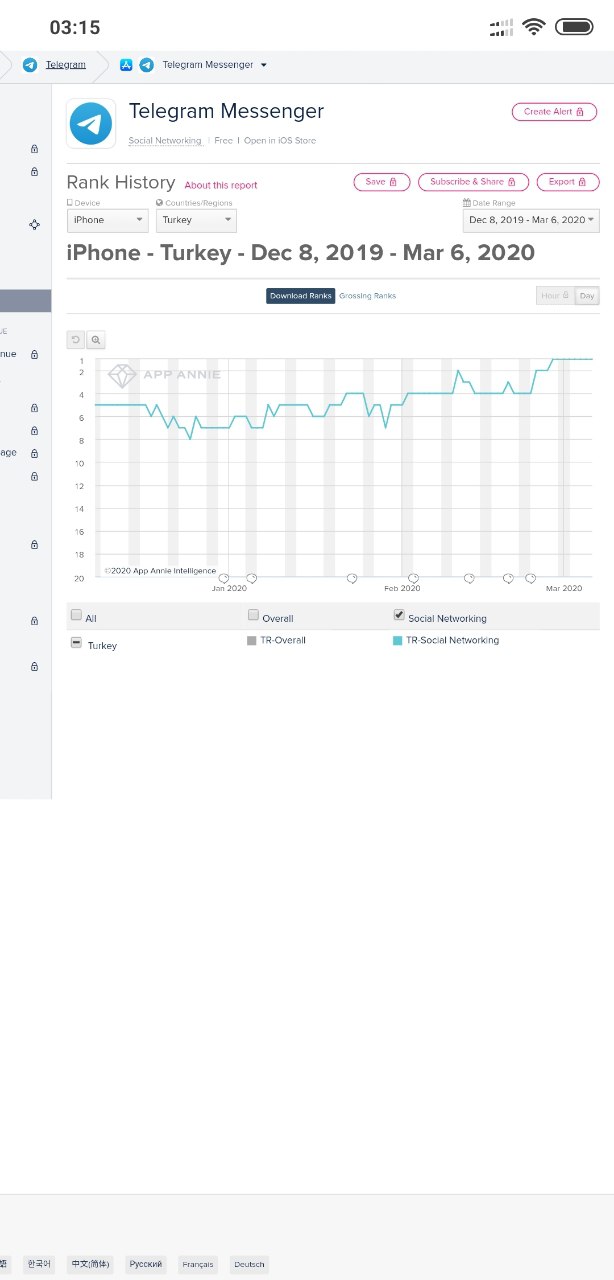Viewport: 614px width, 1280px height.
Task: Switch to the Download Ranks tab
Action: point(300,296)
